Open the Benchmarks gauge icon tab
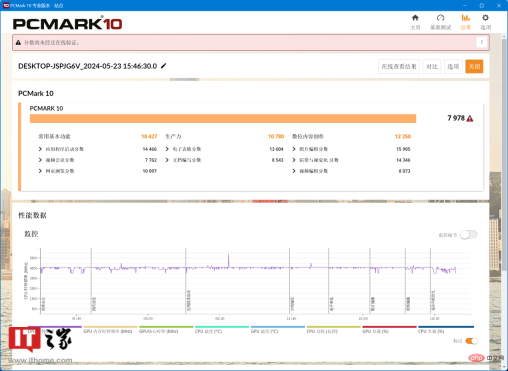Image resolution: width=508 pixels, height=371 pixels. (x=440, y=22)
